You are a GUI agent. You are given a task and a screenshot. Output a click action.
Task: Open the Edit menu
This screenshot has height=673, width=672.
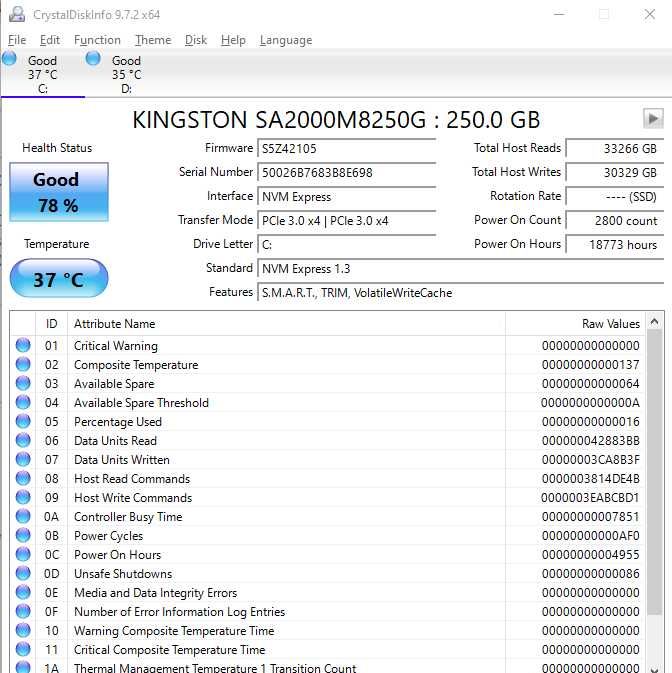pyautogui.click(x=49, y=40)
